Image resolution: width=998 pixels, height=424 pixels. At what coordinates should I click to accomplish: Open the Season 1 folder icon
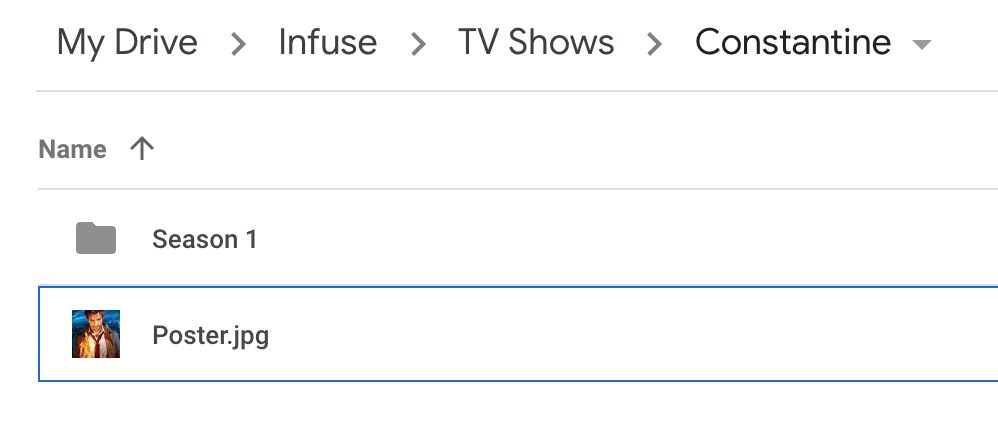[x=96, y=239]
